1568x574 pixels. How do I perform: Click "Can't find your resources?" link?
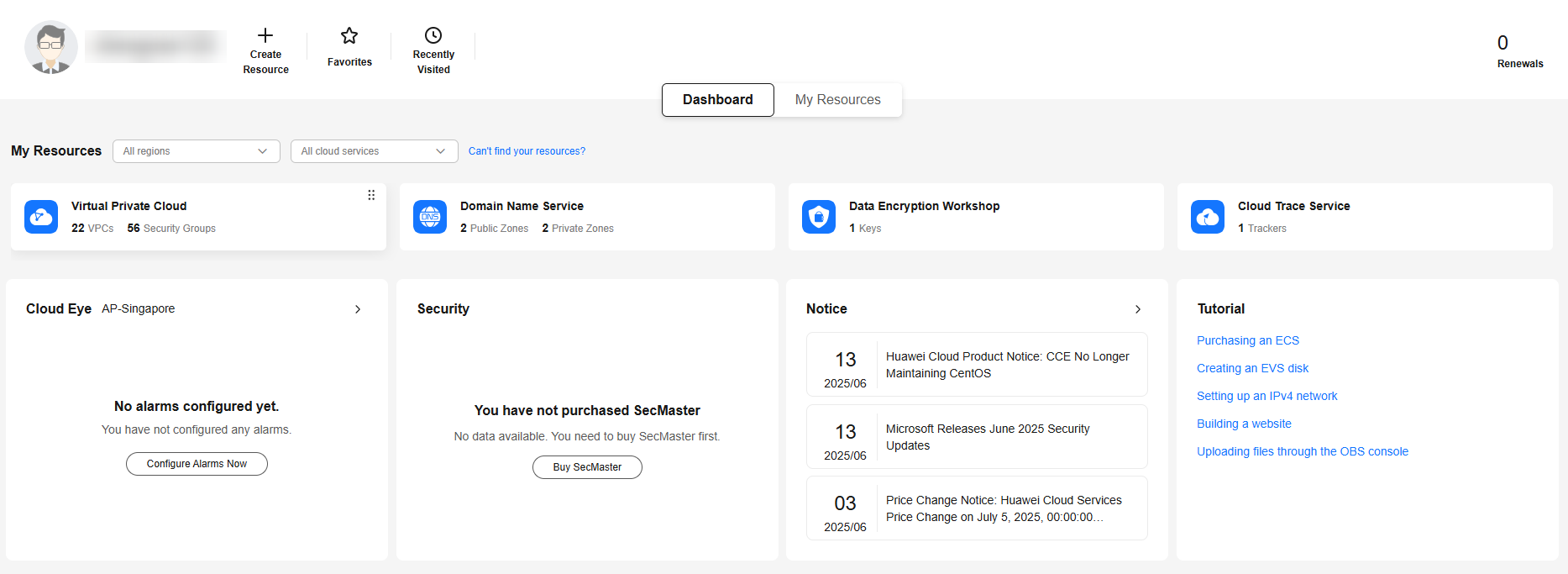pos(527,151)
